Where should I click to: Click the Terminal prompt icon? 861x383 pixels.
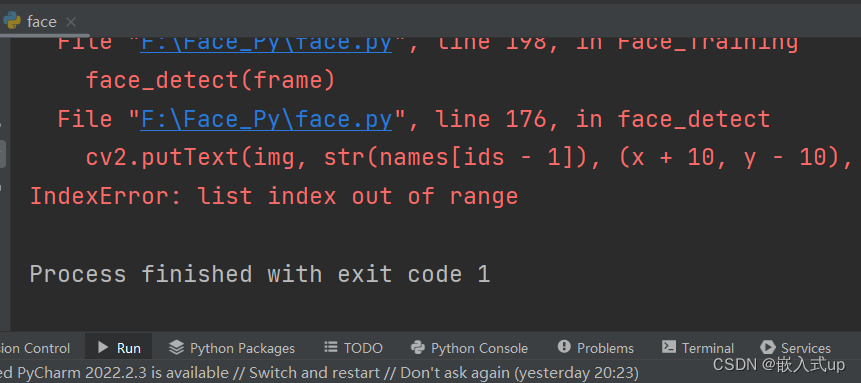coord(669,347)
